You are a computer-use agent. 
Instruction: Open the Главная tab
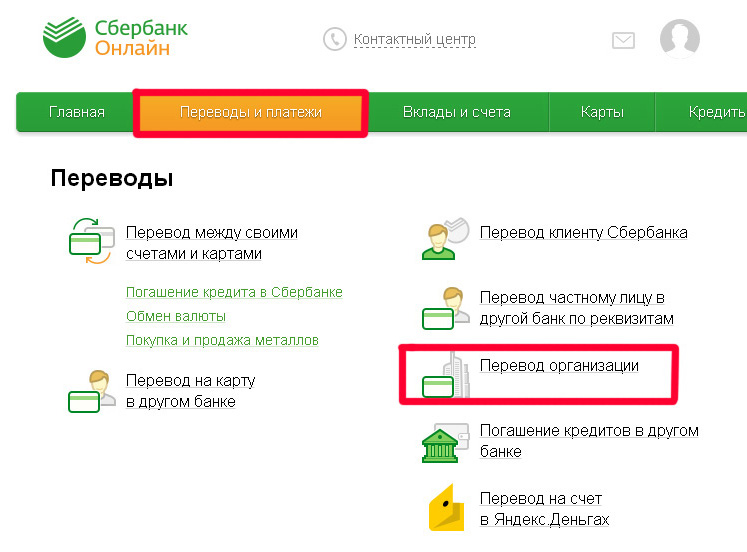(76, 112)
